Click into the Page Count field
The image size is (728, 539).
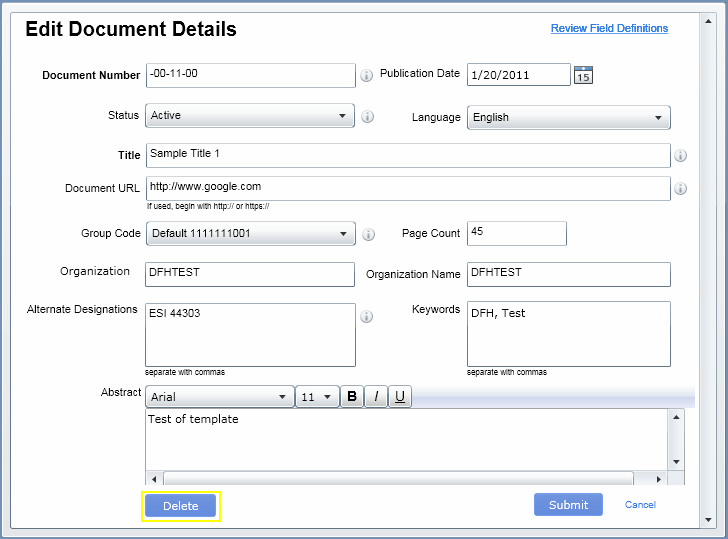click(x=516, y=233)
